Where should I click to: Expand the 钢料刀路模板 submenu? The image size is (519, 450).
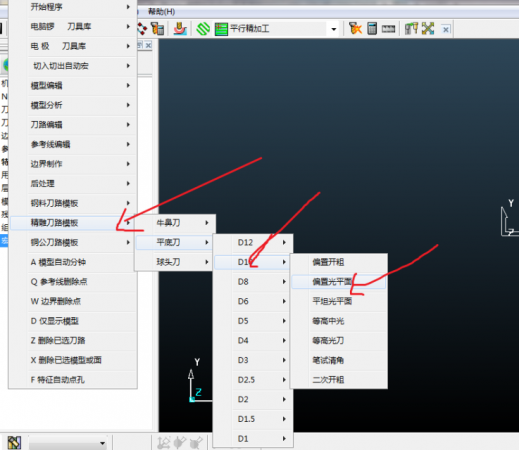point(73,203)
